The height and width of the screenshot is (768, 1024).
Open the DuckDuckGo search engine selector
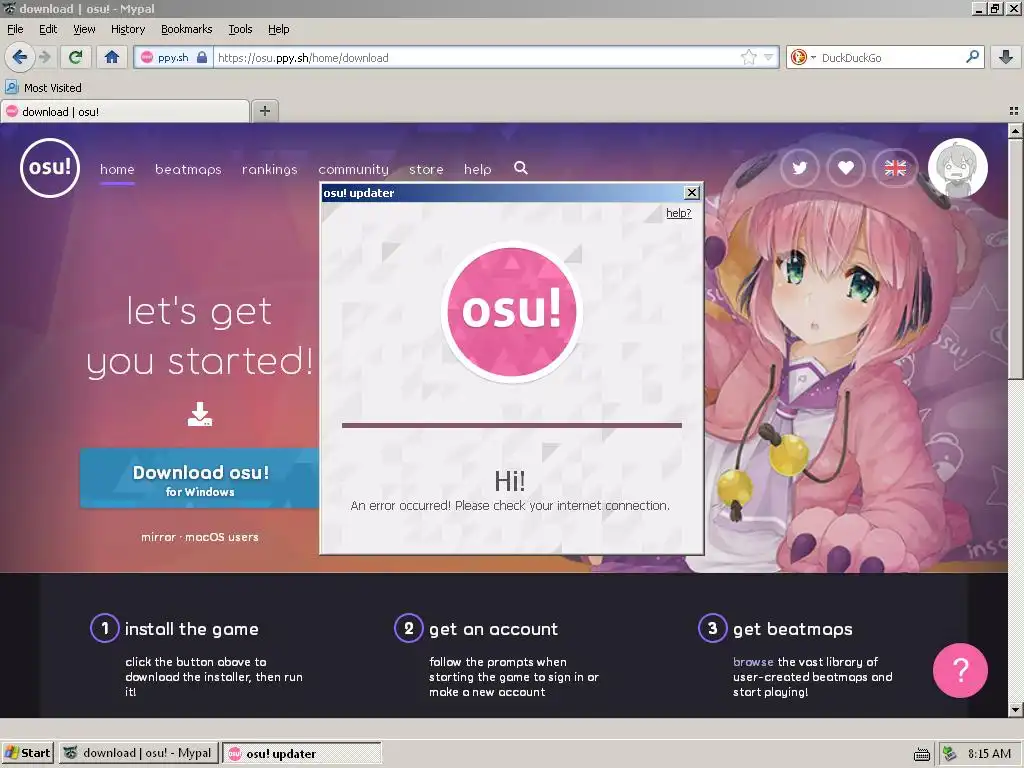(803, 57)
